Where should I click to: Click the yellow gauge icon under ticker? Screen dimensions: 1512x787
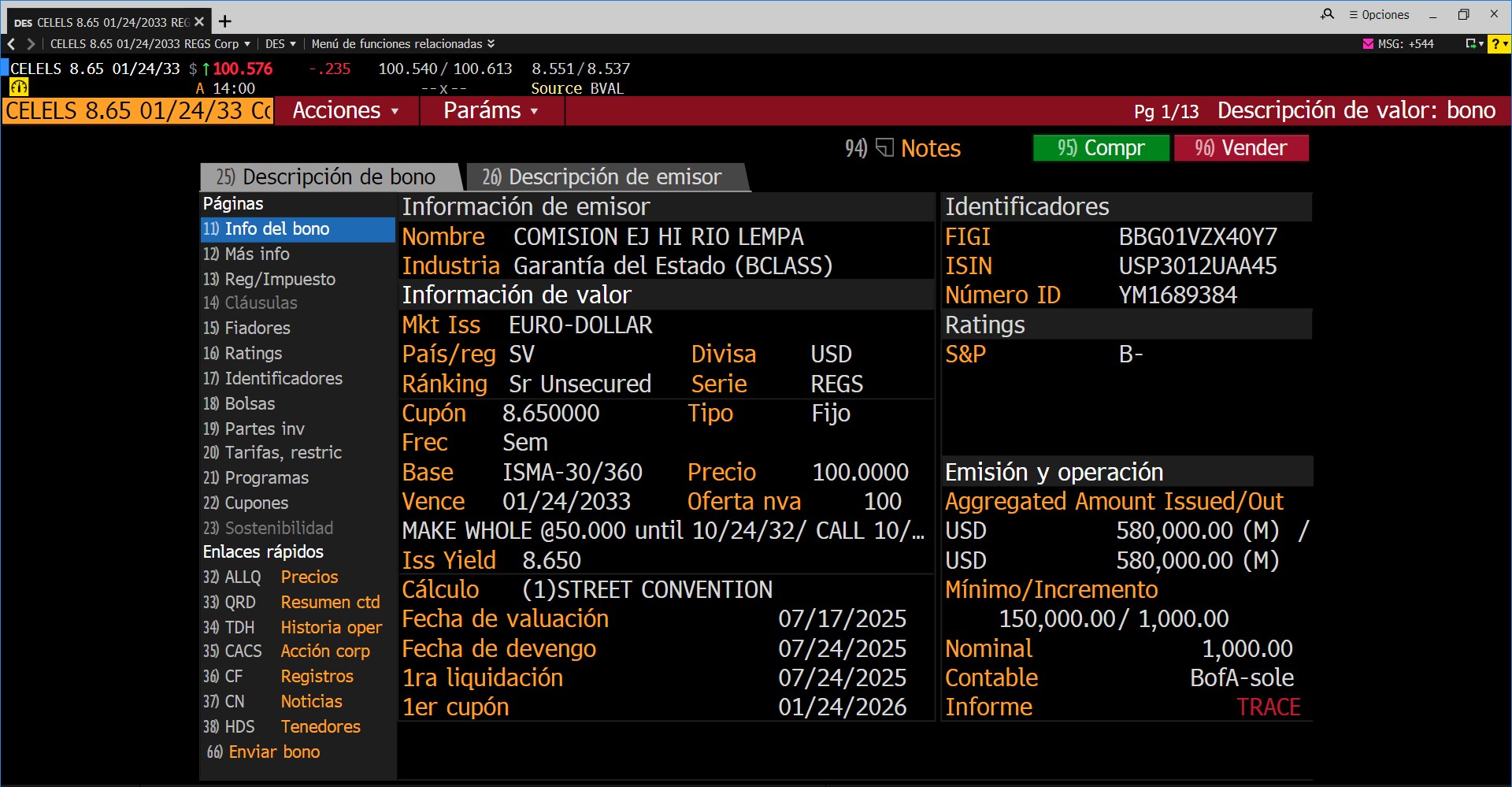[x=19, y=87]
